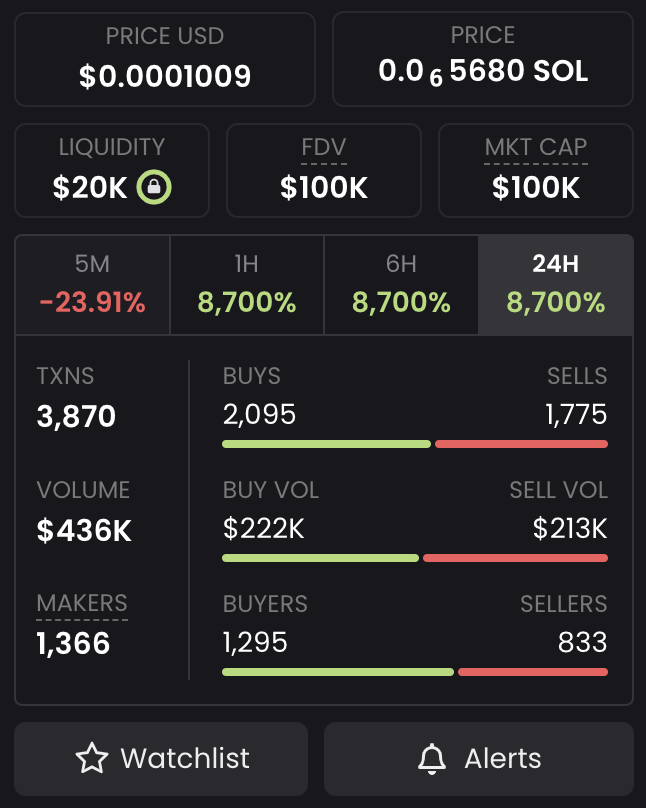Click the Watchlist star icon
646x808 pixels.
click(x=92, y=758)
